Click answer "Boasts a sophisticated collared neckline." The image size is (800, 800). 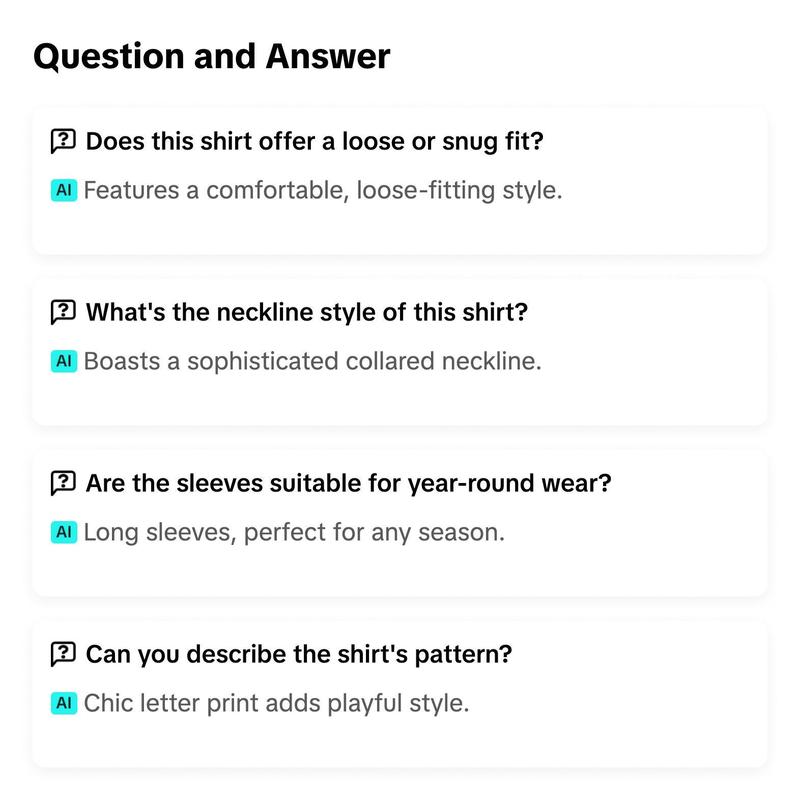[312, 361]
